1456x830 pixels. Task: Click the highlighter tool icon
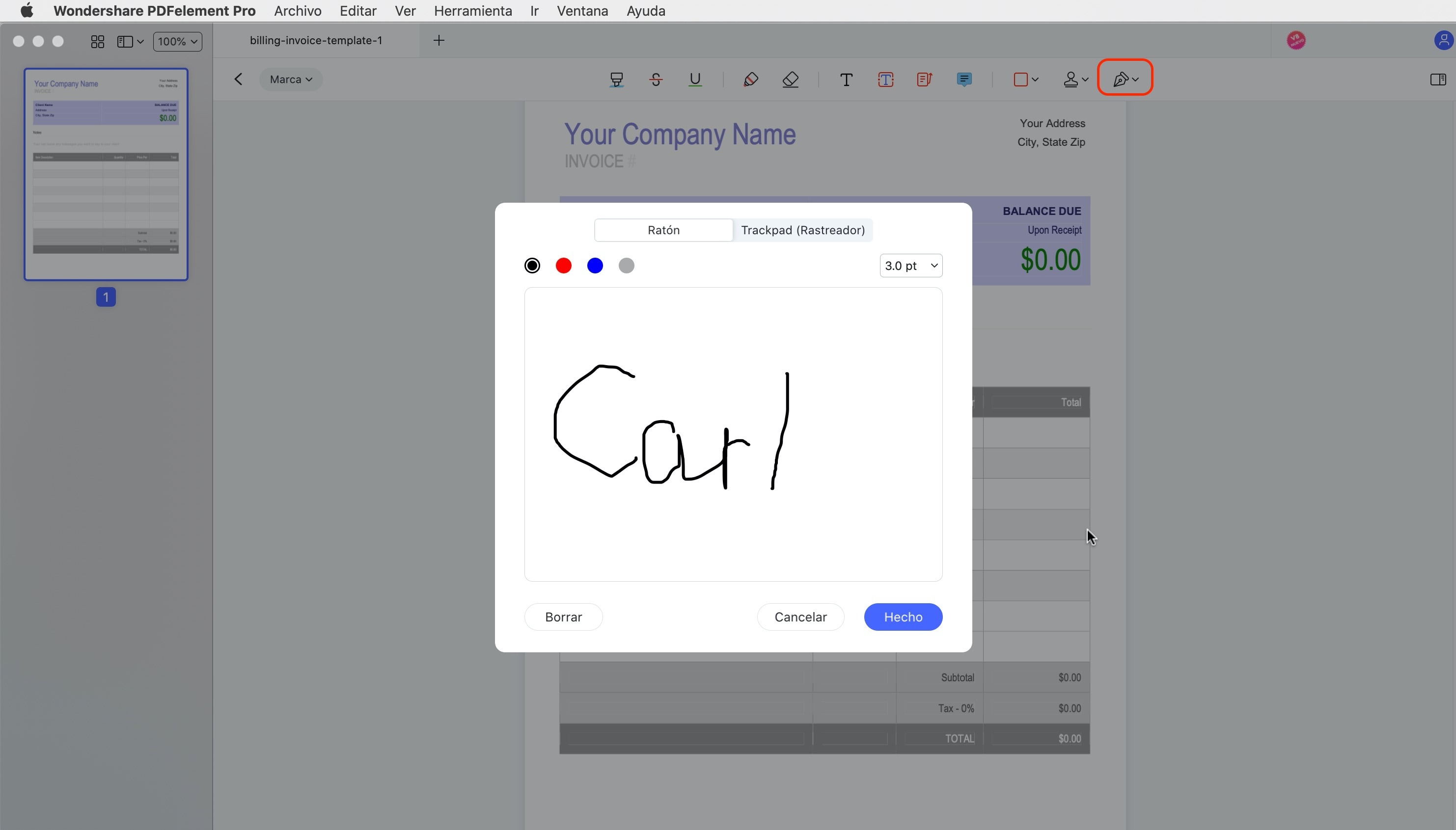(x=750, y=79)
